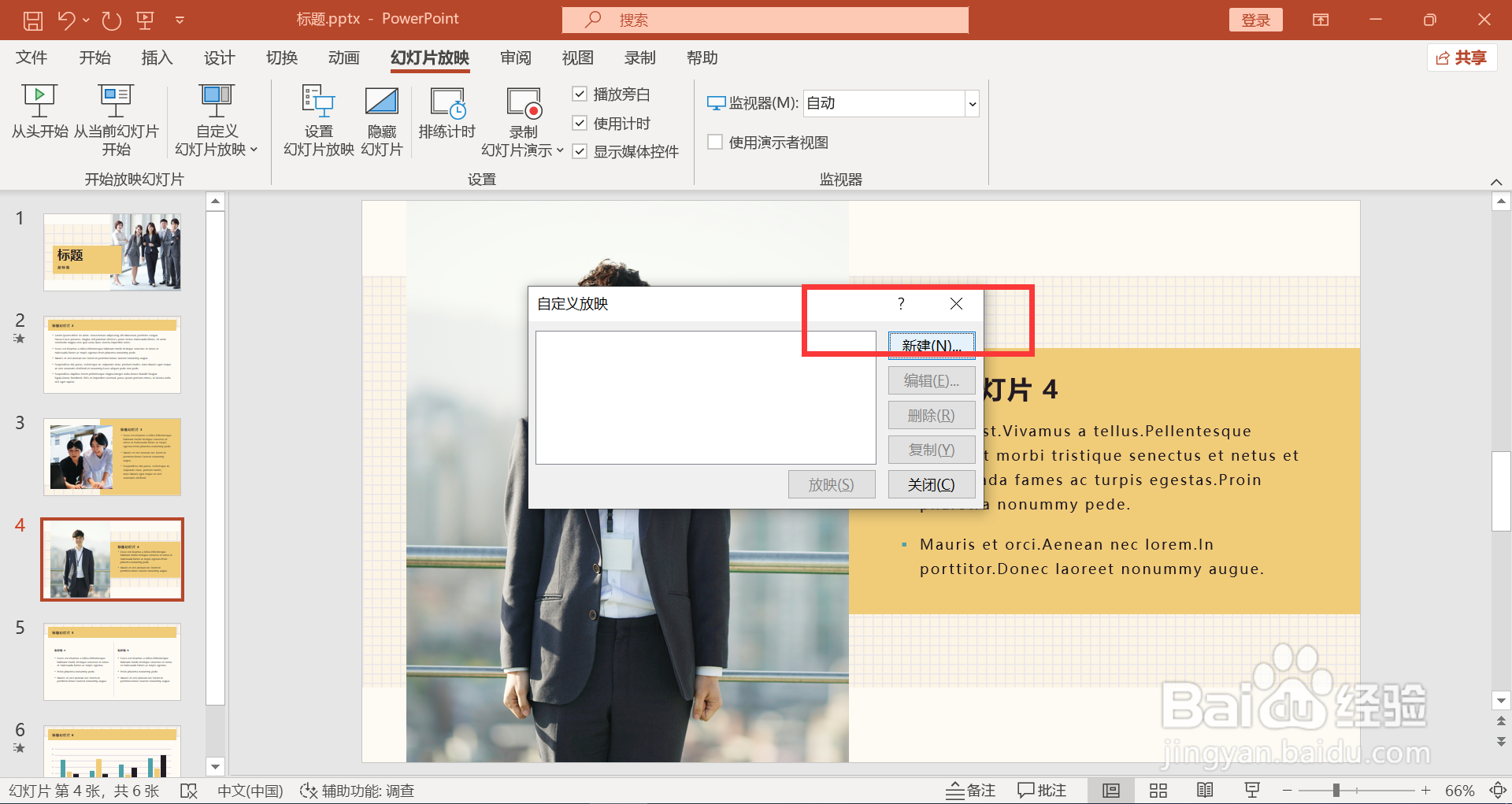The height and width of the screenshot is (804, 1512).
Task: Click the Previous Slide double-arrow
Action: (x=1501, y=721)
